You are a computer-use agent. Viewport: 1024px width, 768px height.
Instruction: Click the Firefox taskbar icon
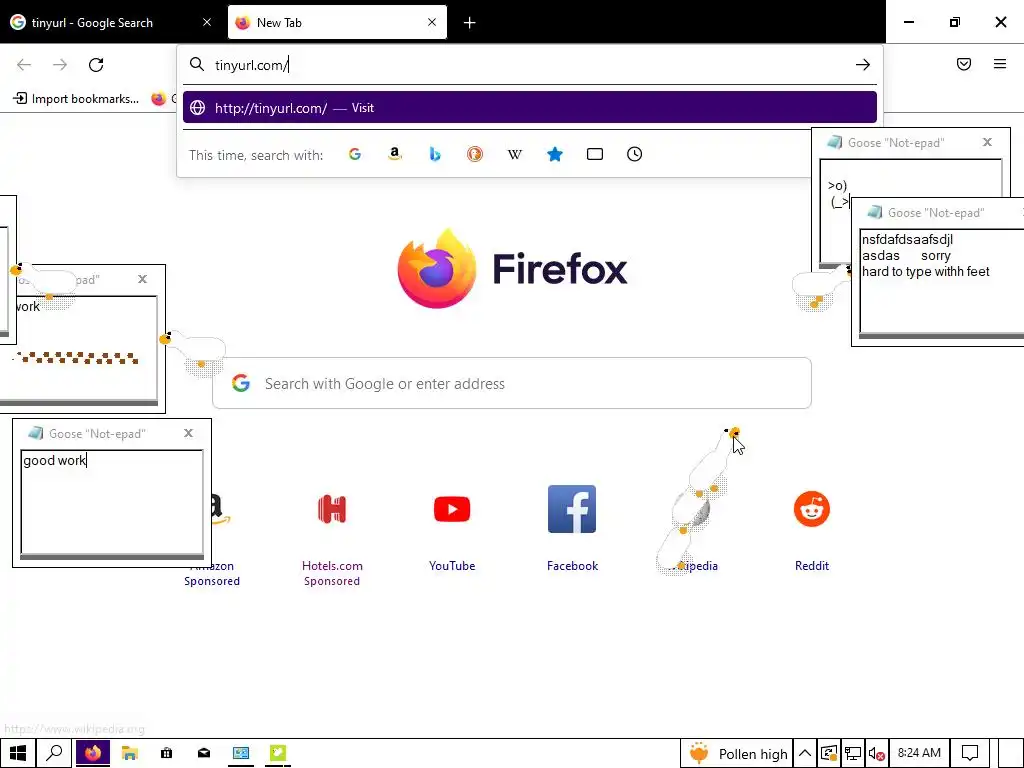(93, 754)
